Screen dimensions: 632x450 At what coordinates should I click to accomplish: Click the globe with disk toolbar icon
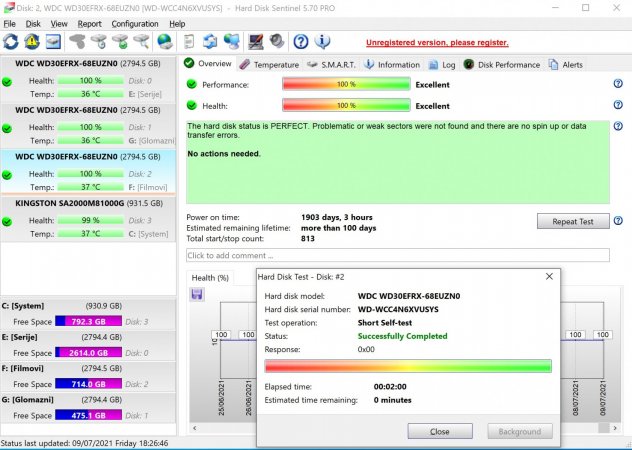tap(165, 42)
